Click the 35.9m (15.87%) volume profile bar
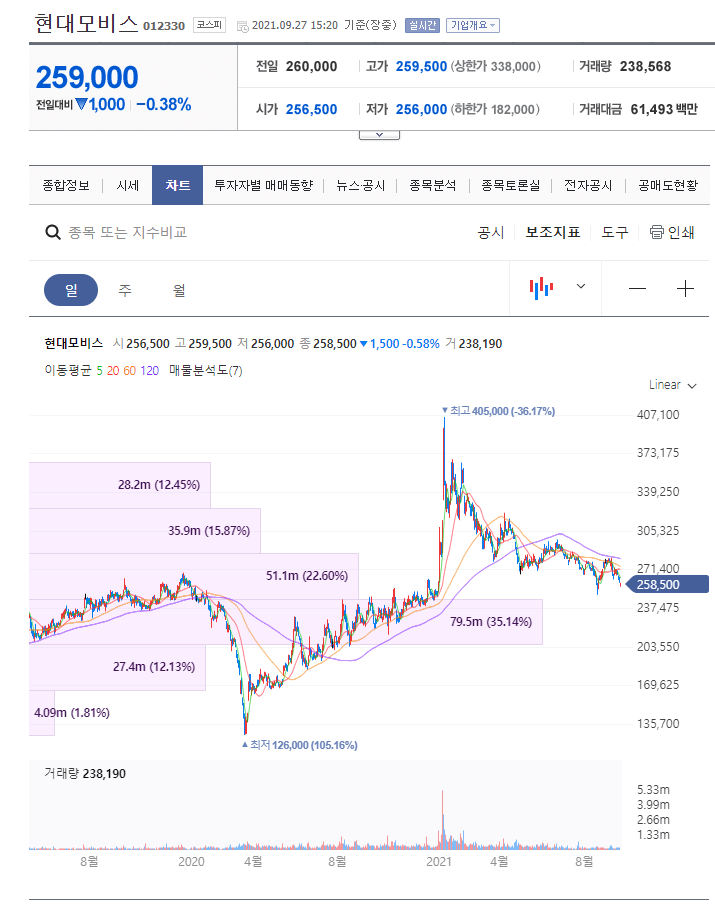The width and height of the screenshot is (715, 909). click(x=145, y=530)
